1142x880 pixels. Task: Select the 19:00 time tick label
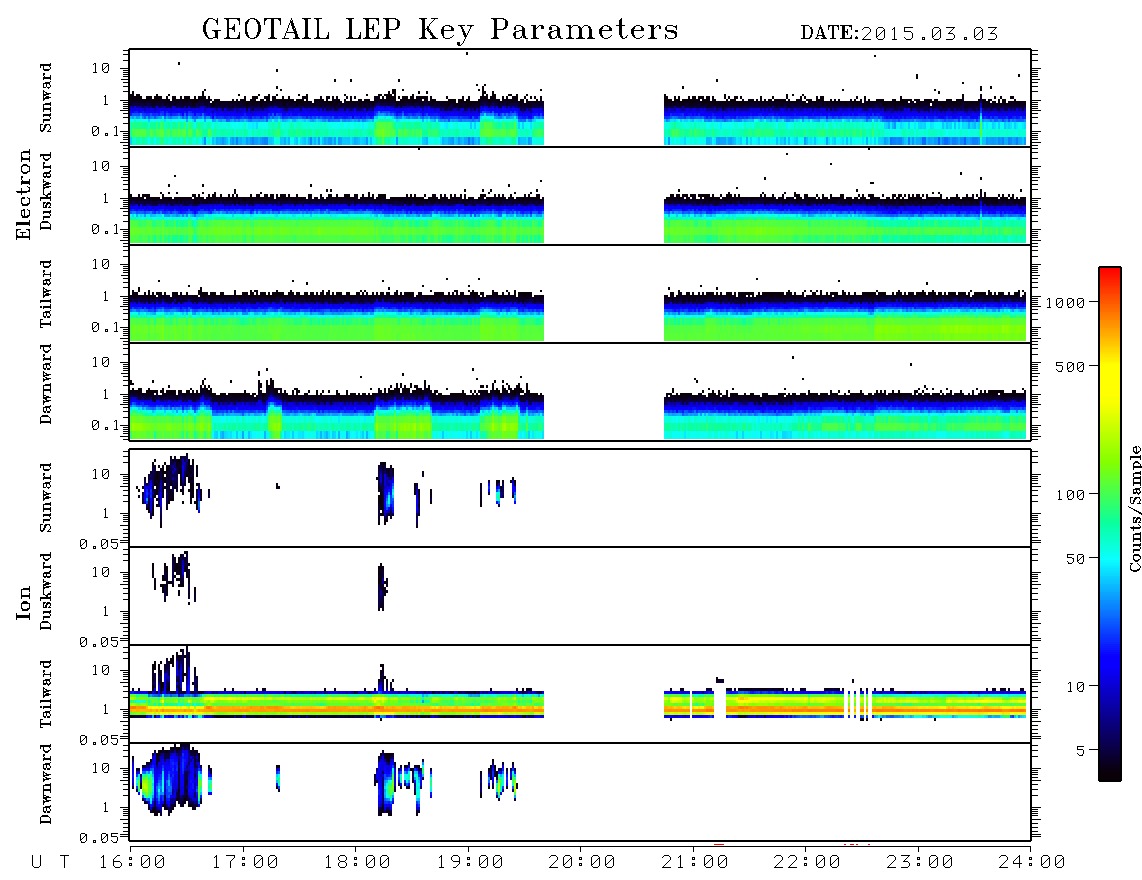point(470,863)
